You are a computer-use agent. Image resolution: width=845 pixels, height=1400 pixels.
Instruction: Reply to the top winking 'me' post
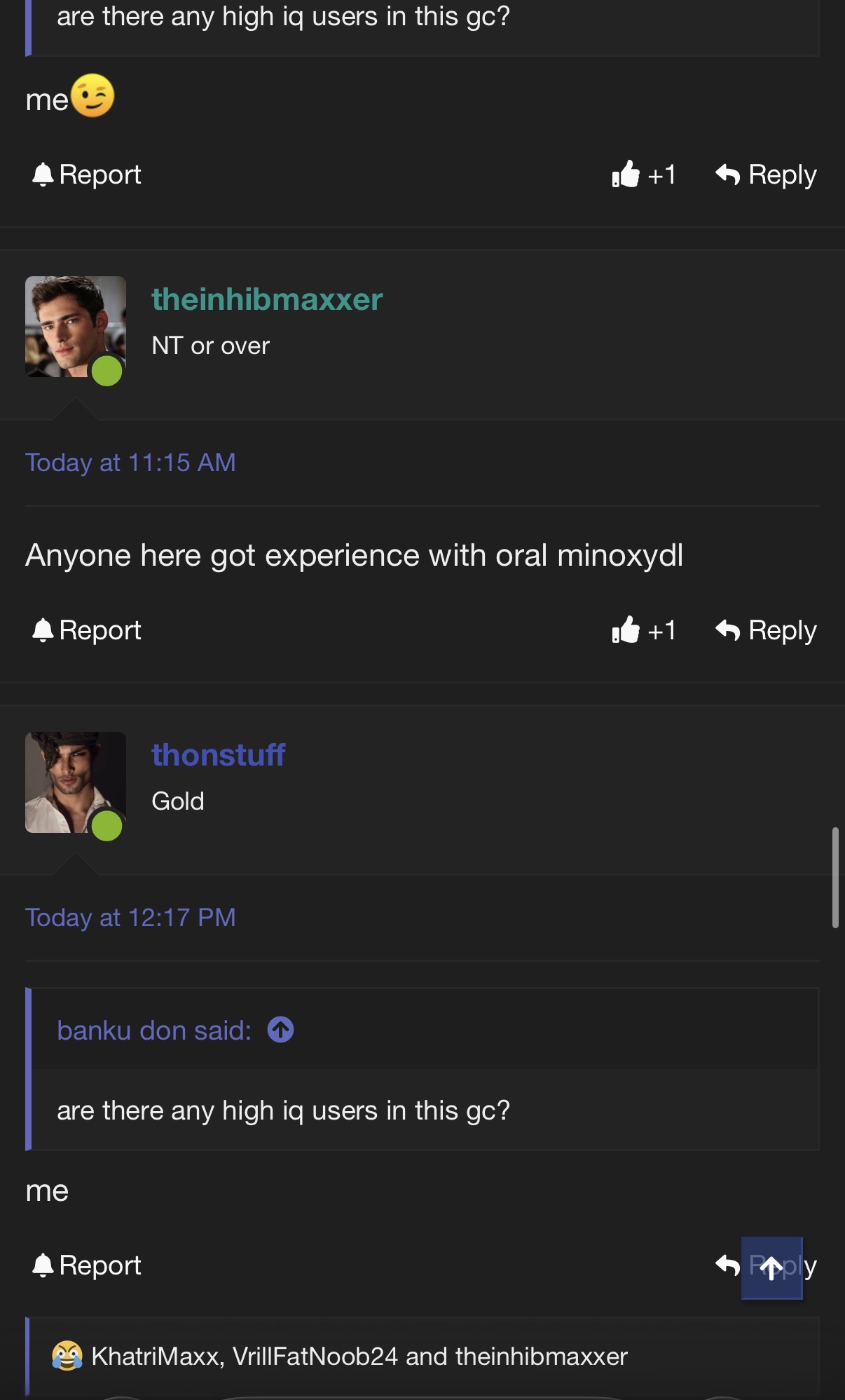click(766, 175)
